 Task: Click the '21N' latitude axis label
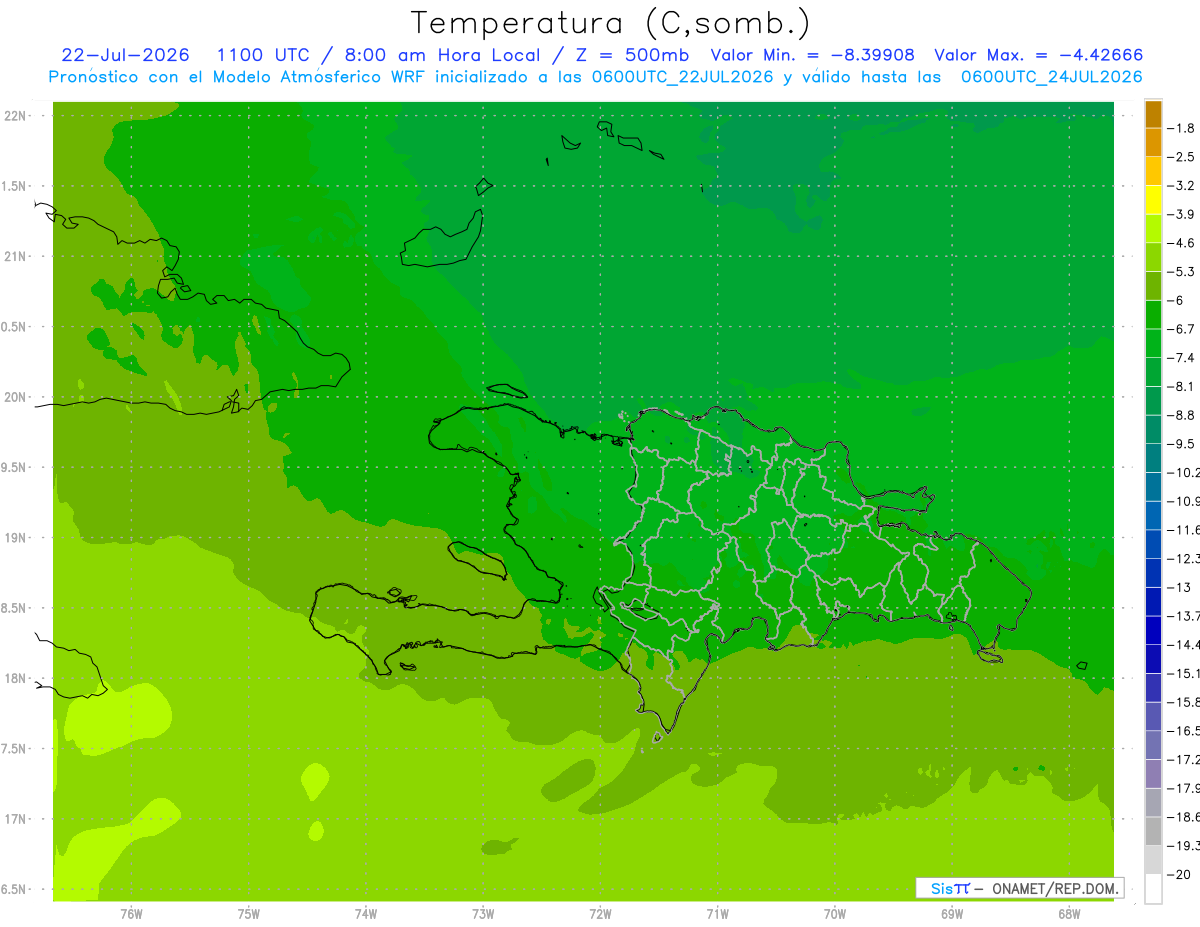[x=14, y=257]
